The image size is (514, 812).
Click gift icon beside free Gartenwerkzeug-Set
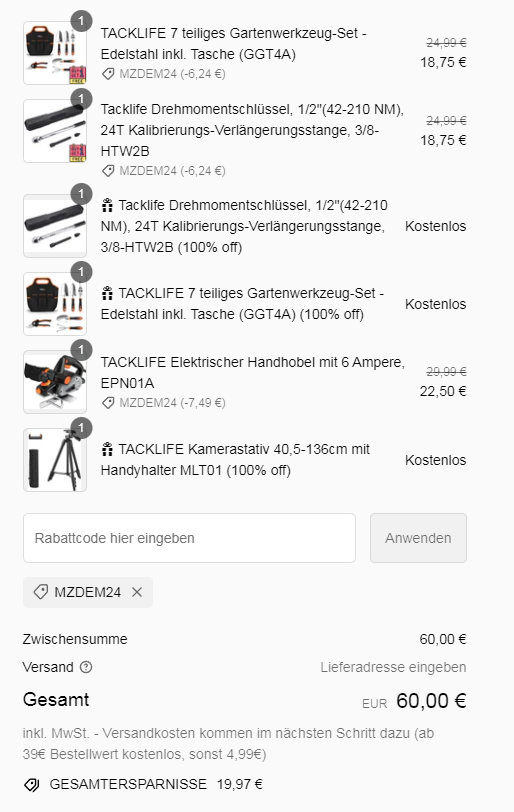(x=107, y=294)
